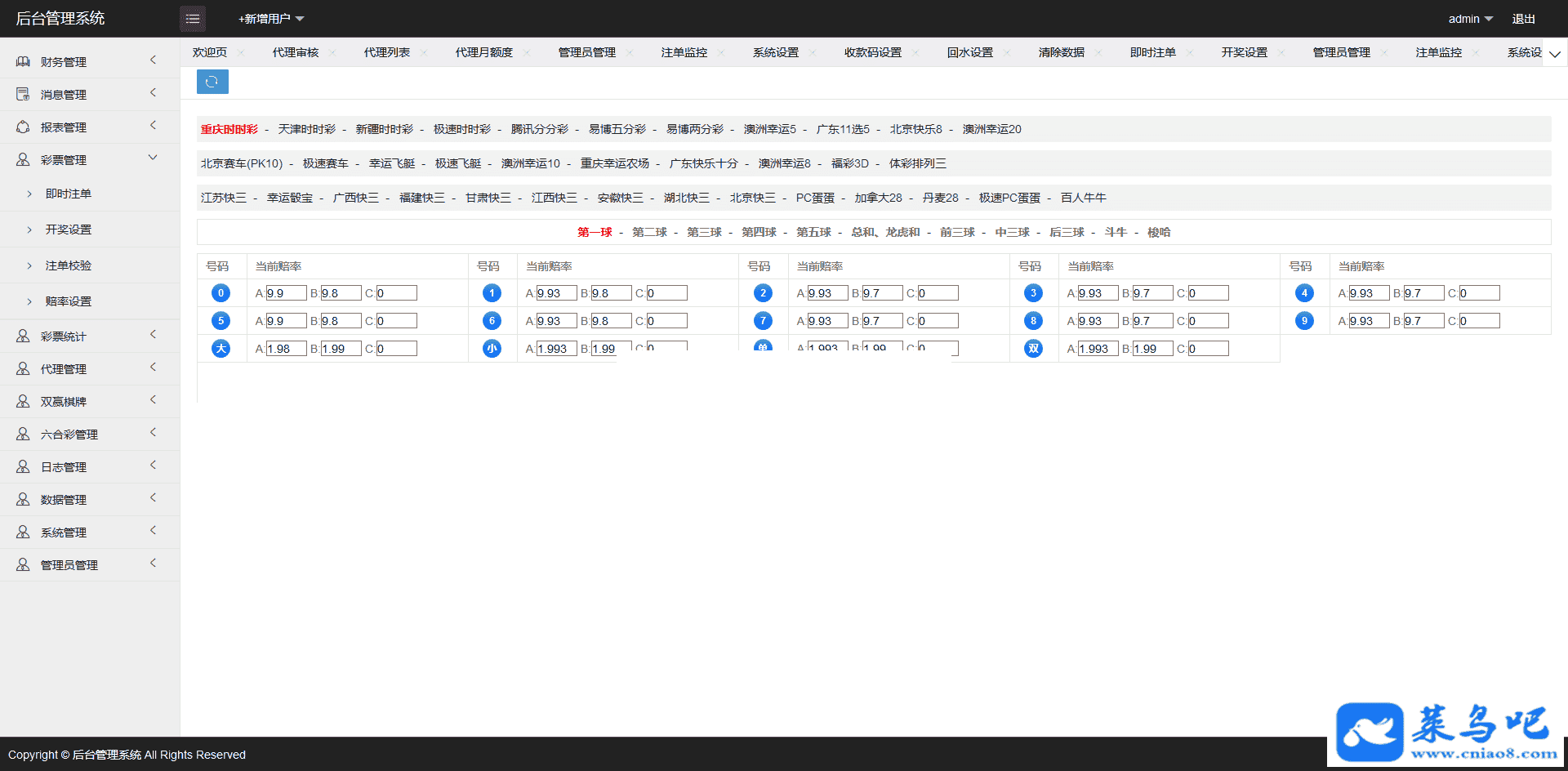Image resolution: width=1568 pixels, height=771 pixels.
Task: Expand 彩票统计 with its chevron
Action: point(153,334)
